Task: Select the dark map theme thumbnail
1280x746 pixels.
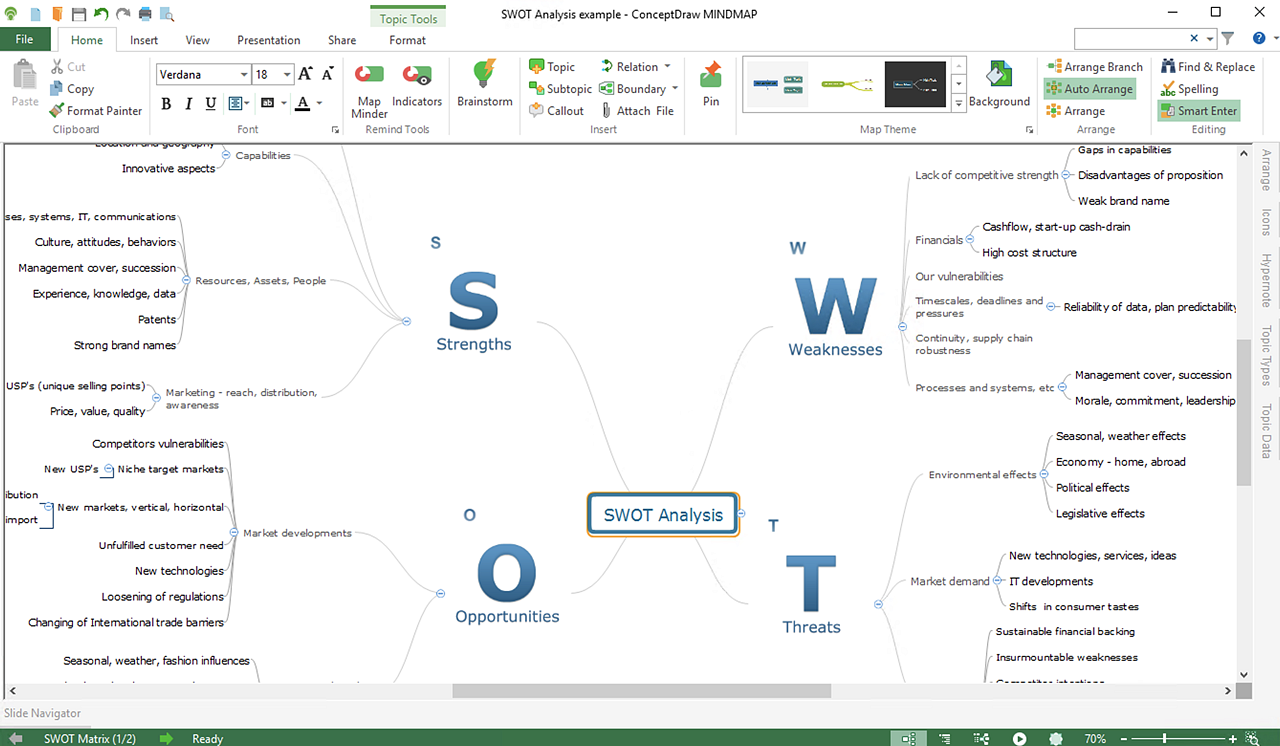Action: pyautogui.click(x=915, y=84)
